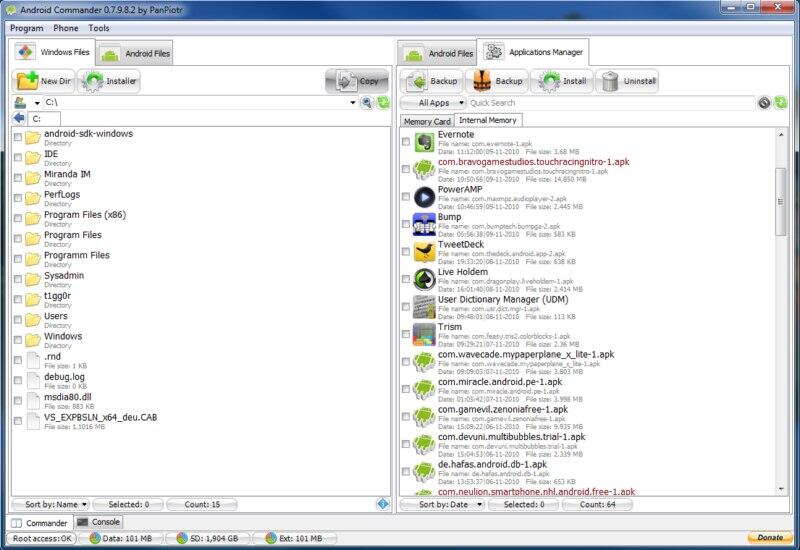Screen dimensions: 800x550
Task: Click the Root access: OK status
Action: point(42,538)
